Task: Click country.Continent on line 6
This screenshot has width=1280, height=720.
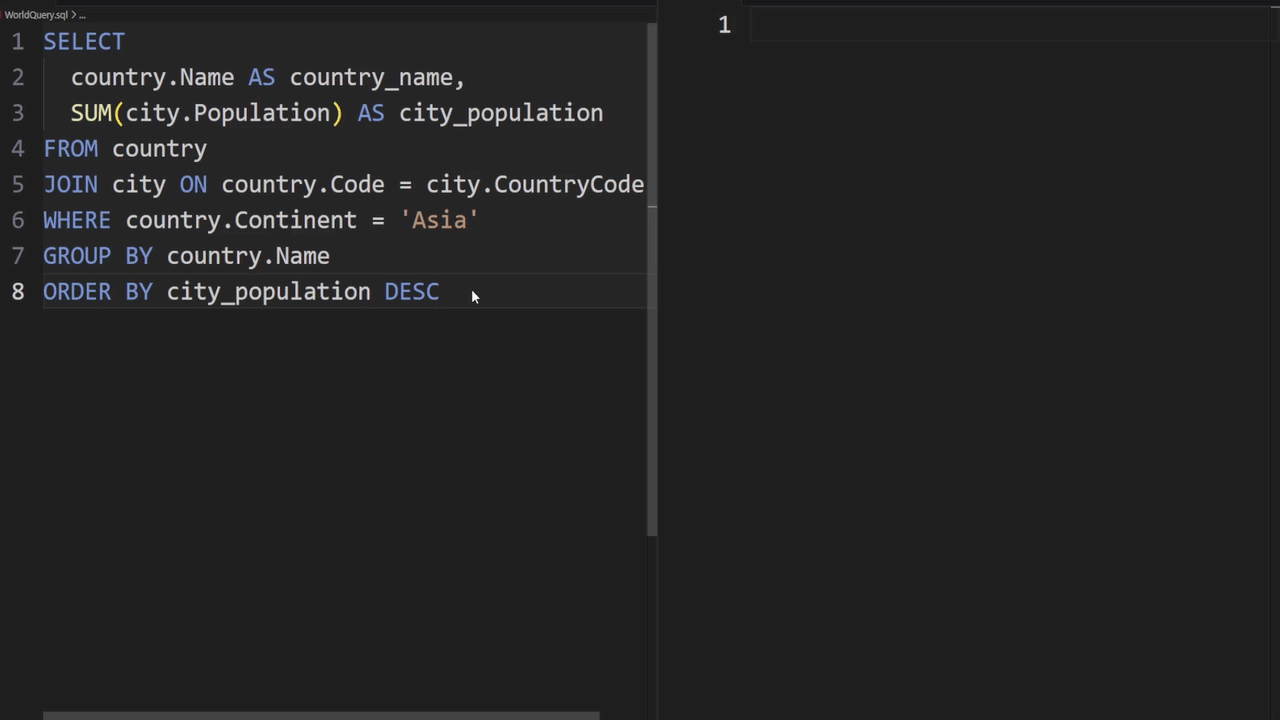Action: pos(241,220)
